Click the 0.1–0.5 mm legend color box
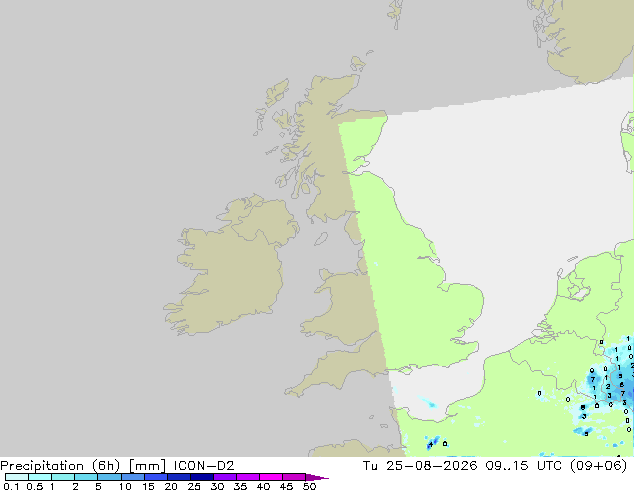The height and width of the screenshot is (490, 634). [17, 477]
